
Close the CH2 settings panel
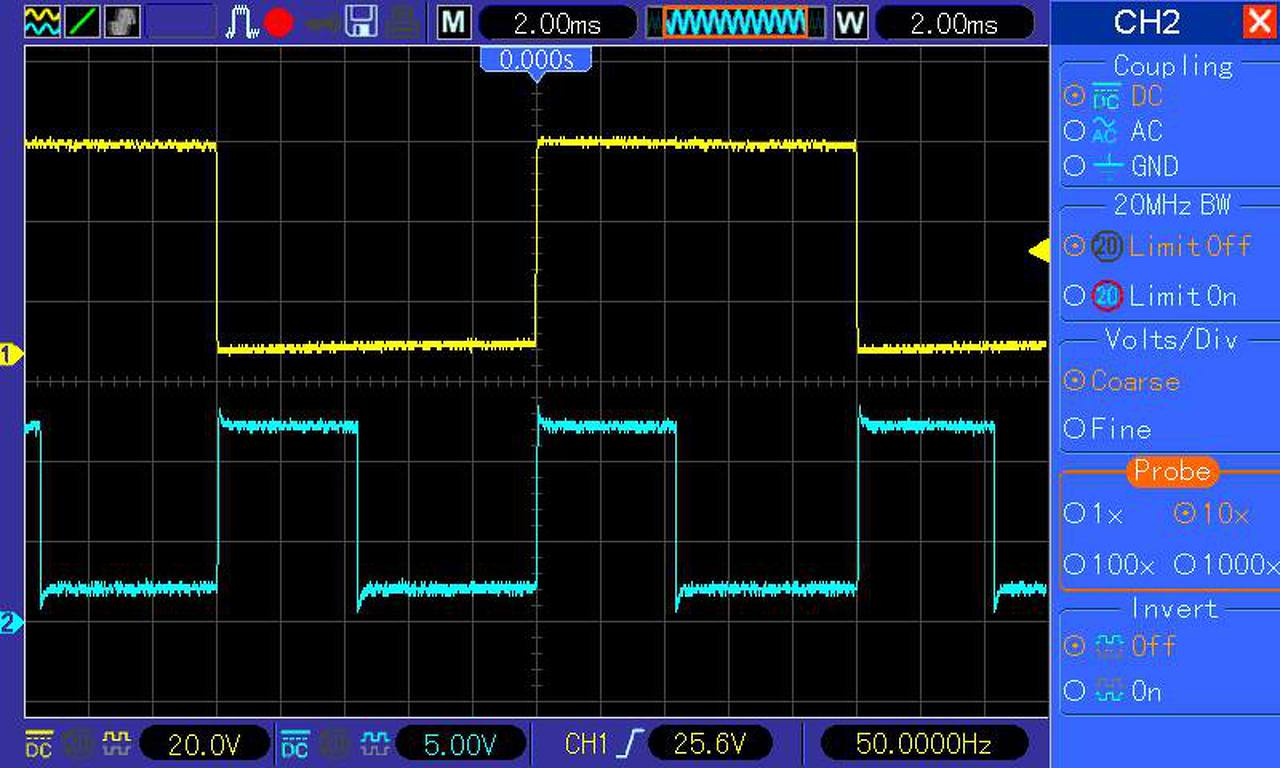coord(1259,21)
